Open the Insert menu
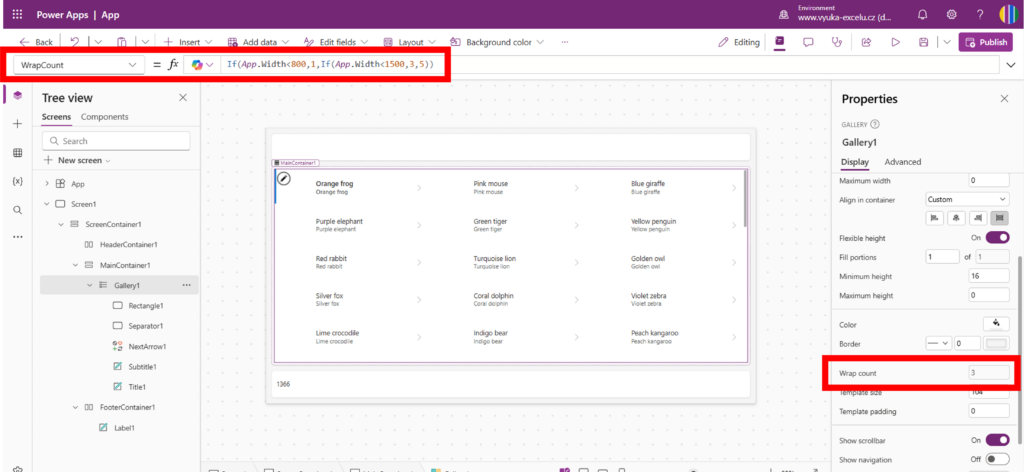The image size is (1024, 472). click(188, 42)
